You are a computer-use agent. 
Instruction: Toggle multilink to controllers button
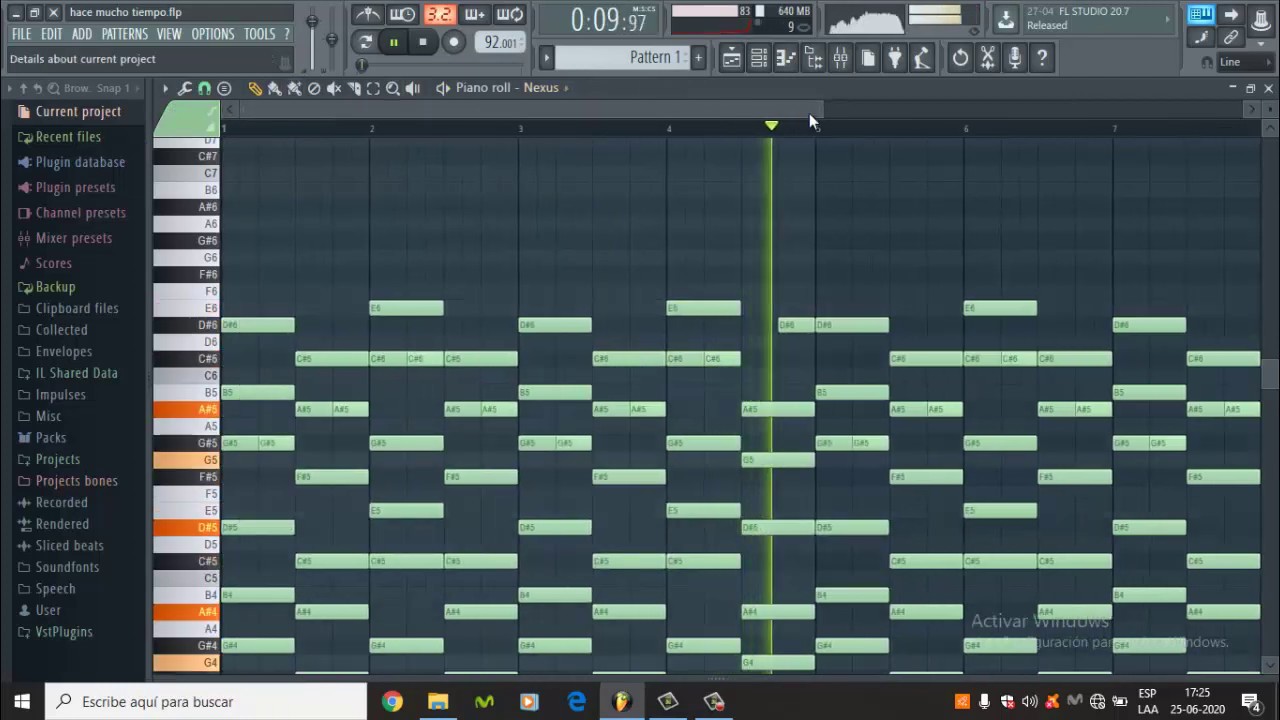point(1231,37)
